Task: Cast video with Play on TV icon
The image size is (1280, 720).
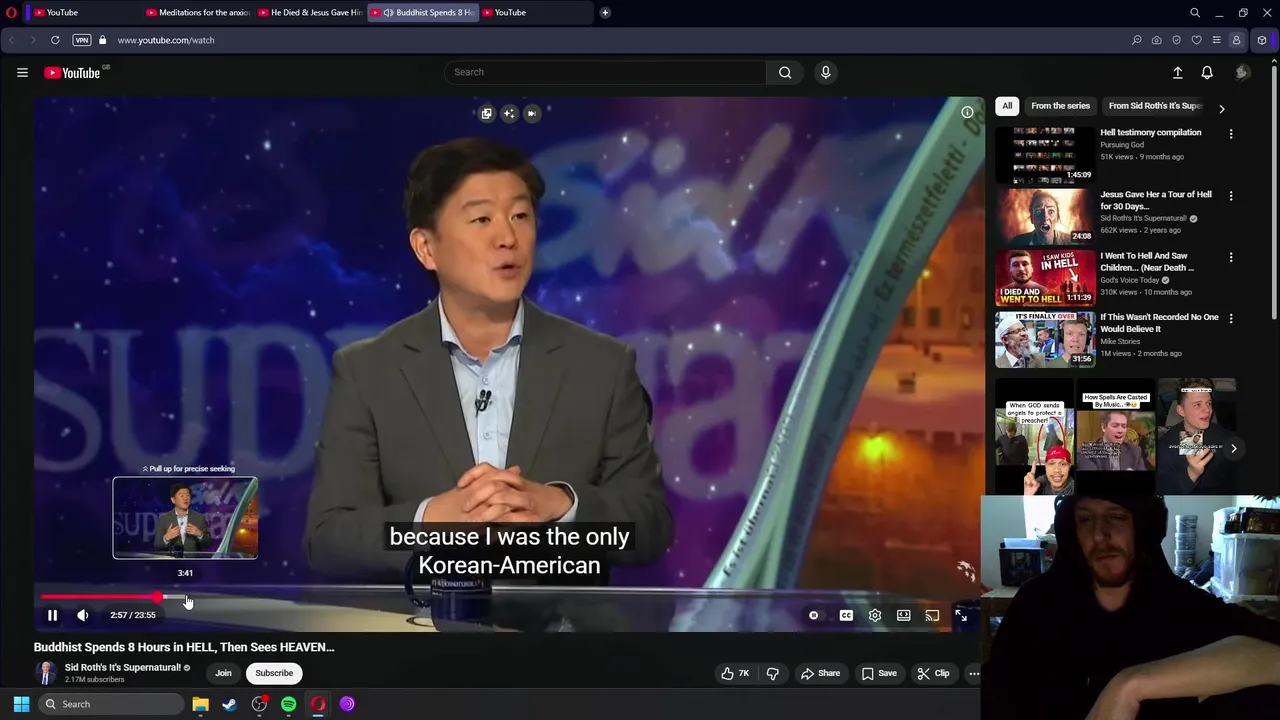Action: [x=932, y=615]
